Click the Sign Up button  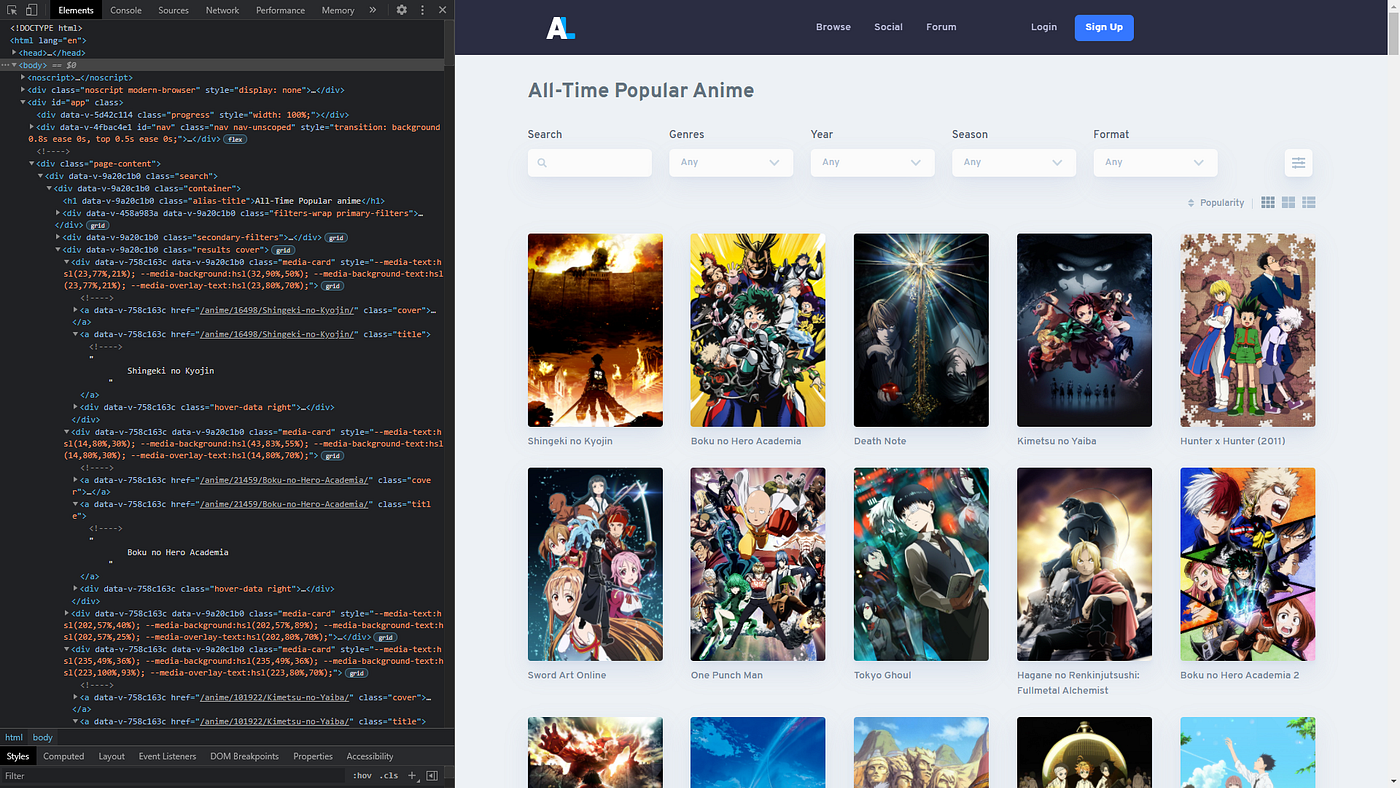(1104, 27)
